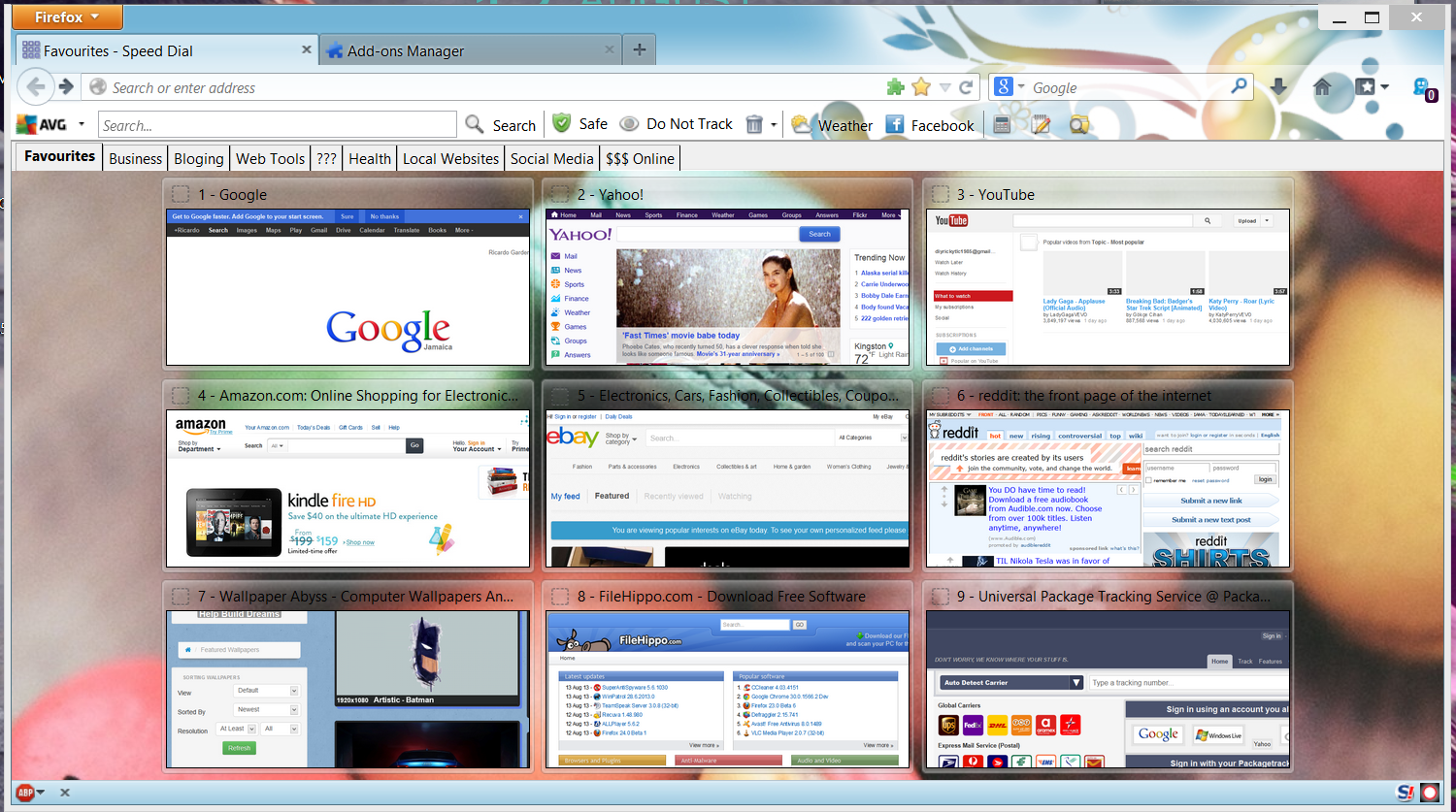Open the Google search engine selector dropdown

[1009, 87]
